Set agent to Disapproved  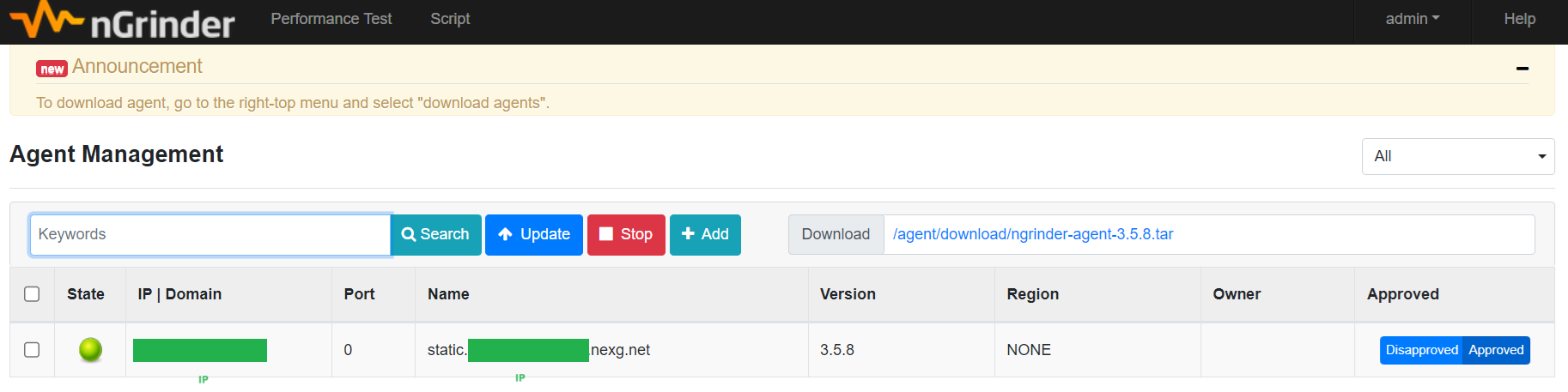point(1421,350)
